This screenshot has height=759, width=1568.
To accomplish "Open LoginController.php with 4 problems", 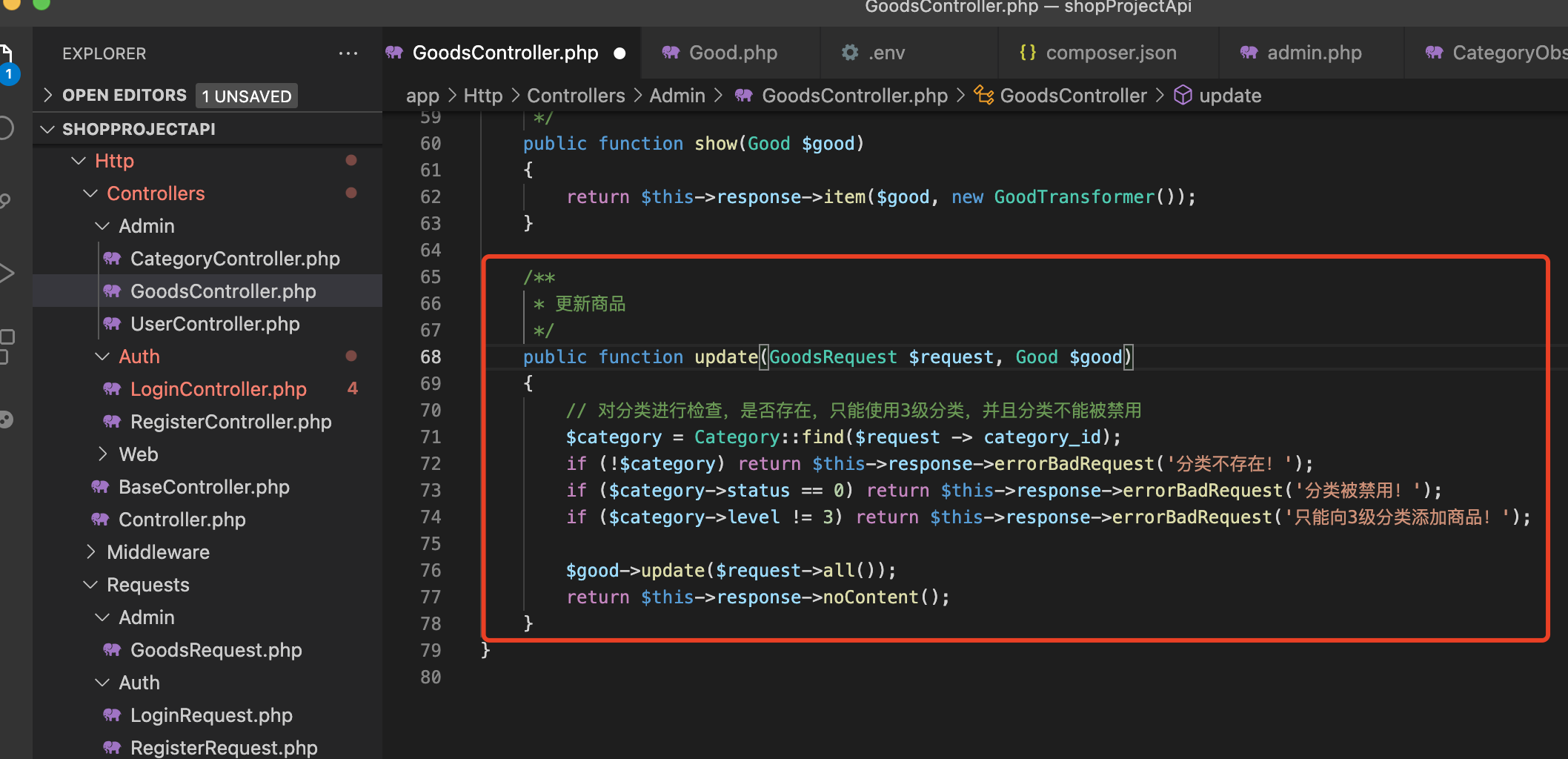I will click(207, 389).
